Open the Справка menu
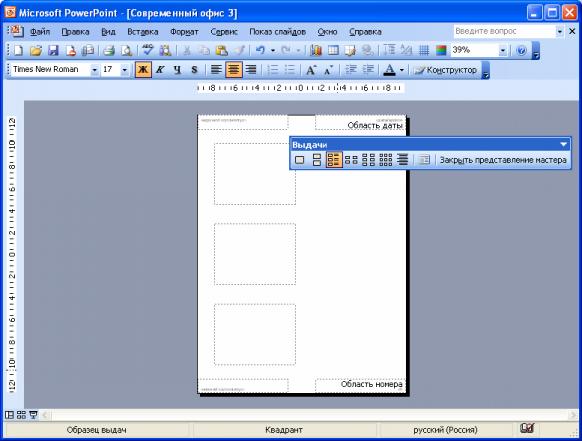The height and width of the screenshot is (441, 582). 365,32
